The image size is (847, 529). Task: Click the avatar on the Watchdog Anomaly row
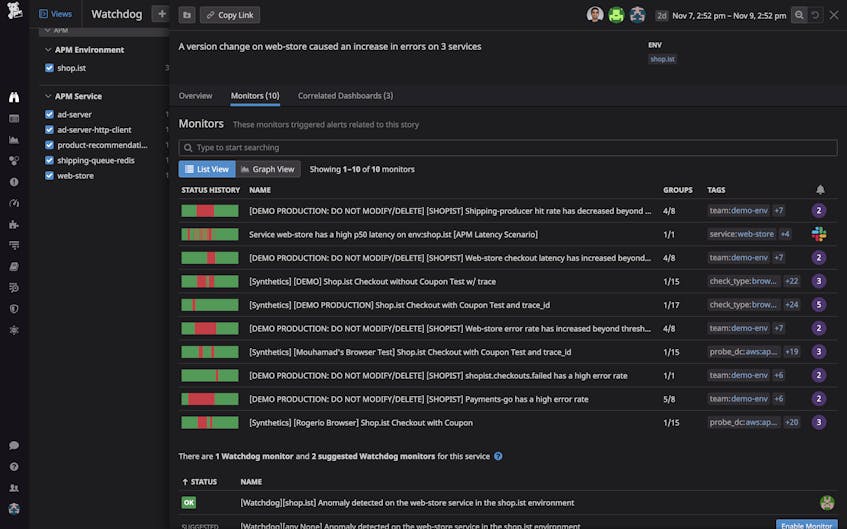pyautogui.click(x=827, y=503)
